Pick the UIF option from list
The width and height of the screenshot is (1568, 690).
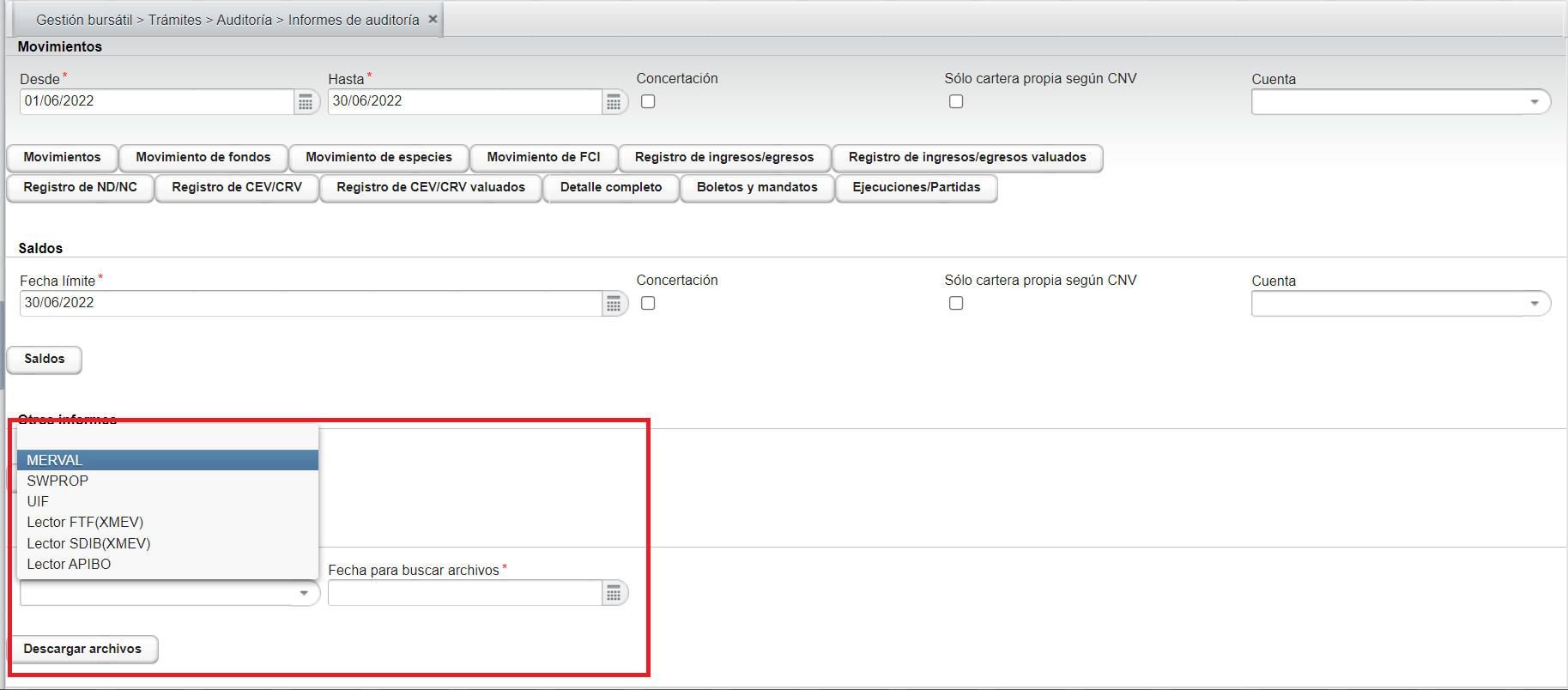[38, 501]
